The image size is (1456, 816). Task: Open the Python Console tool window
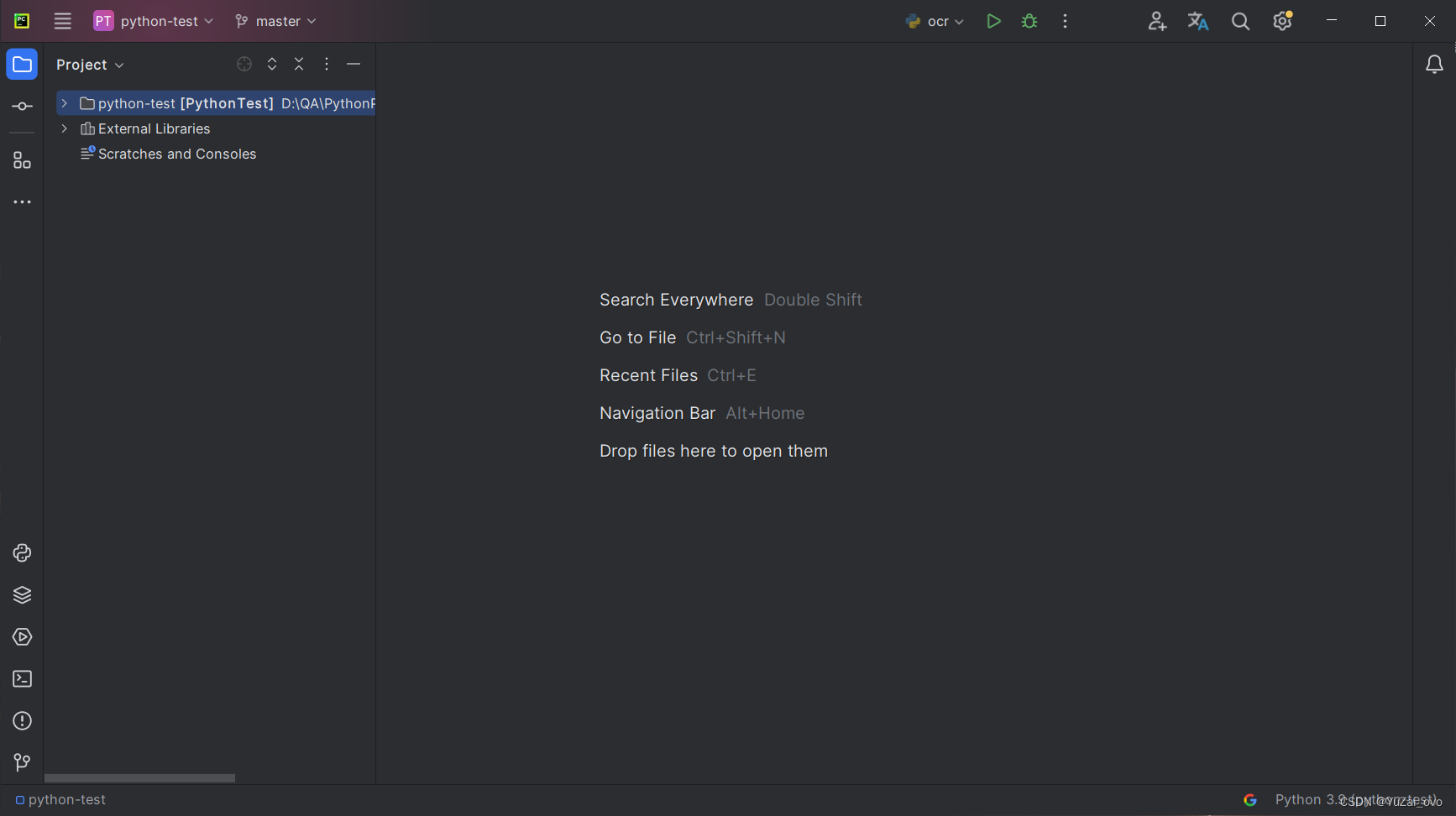click(22, 553)
